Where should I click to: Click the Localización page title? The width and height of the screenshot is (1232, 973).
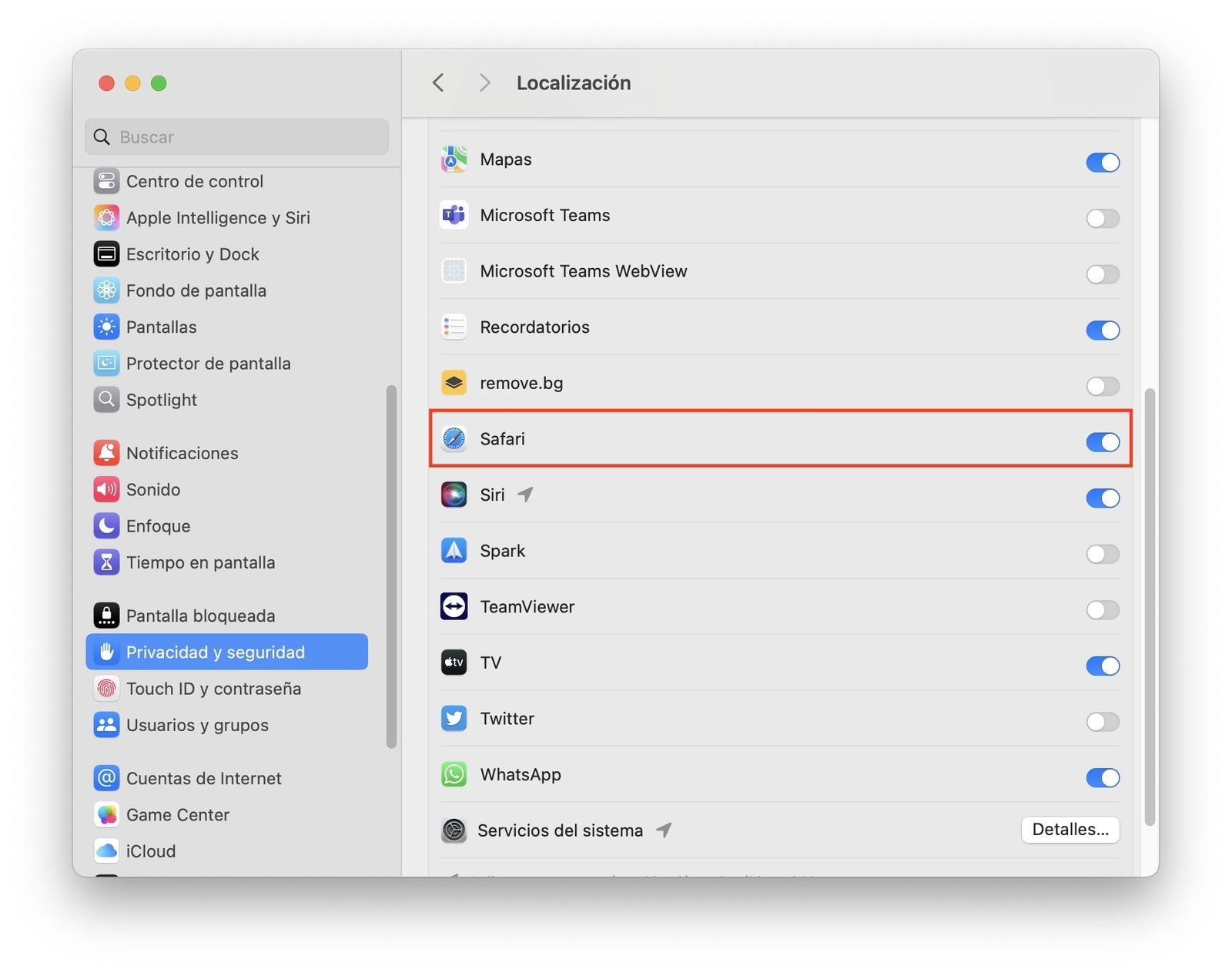coord(574,82)
